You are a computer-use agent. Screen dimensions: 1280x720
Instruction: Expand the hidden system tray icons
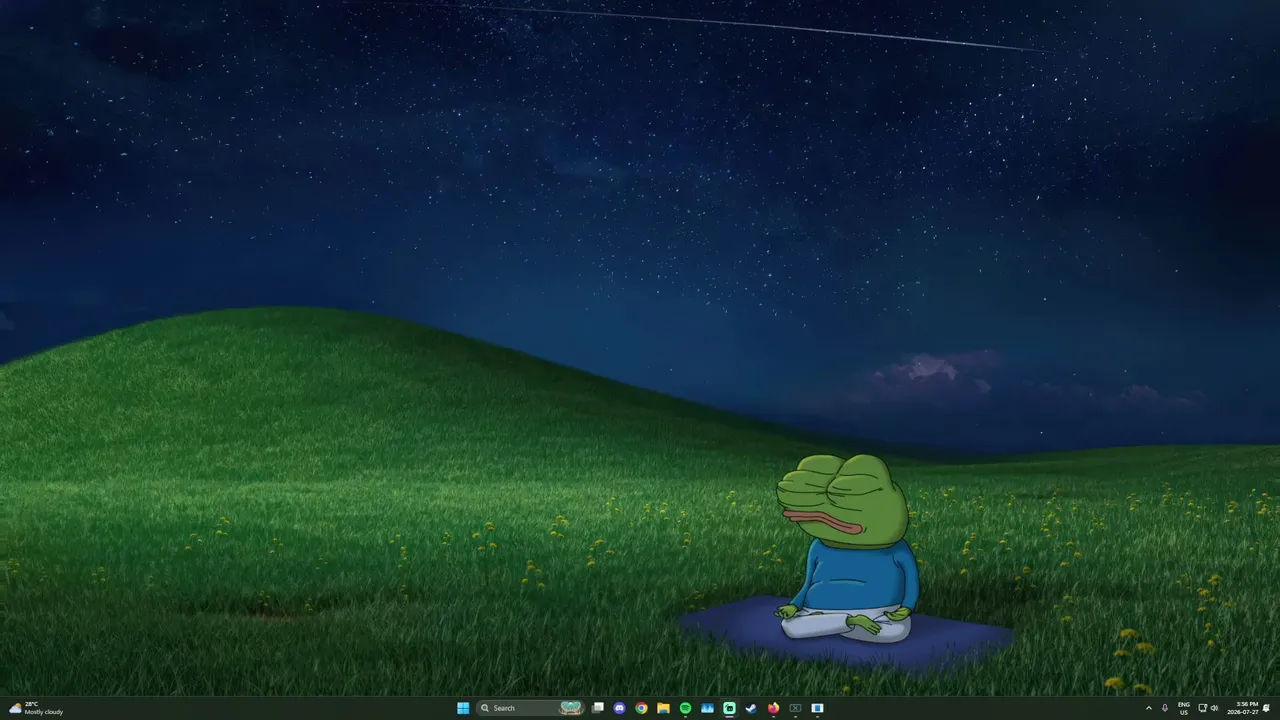(1148, 708)
